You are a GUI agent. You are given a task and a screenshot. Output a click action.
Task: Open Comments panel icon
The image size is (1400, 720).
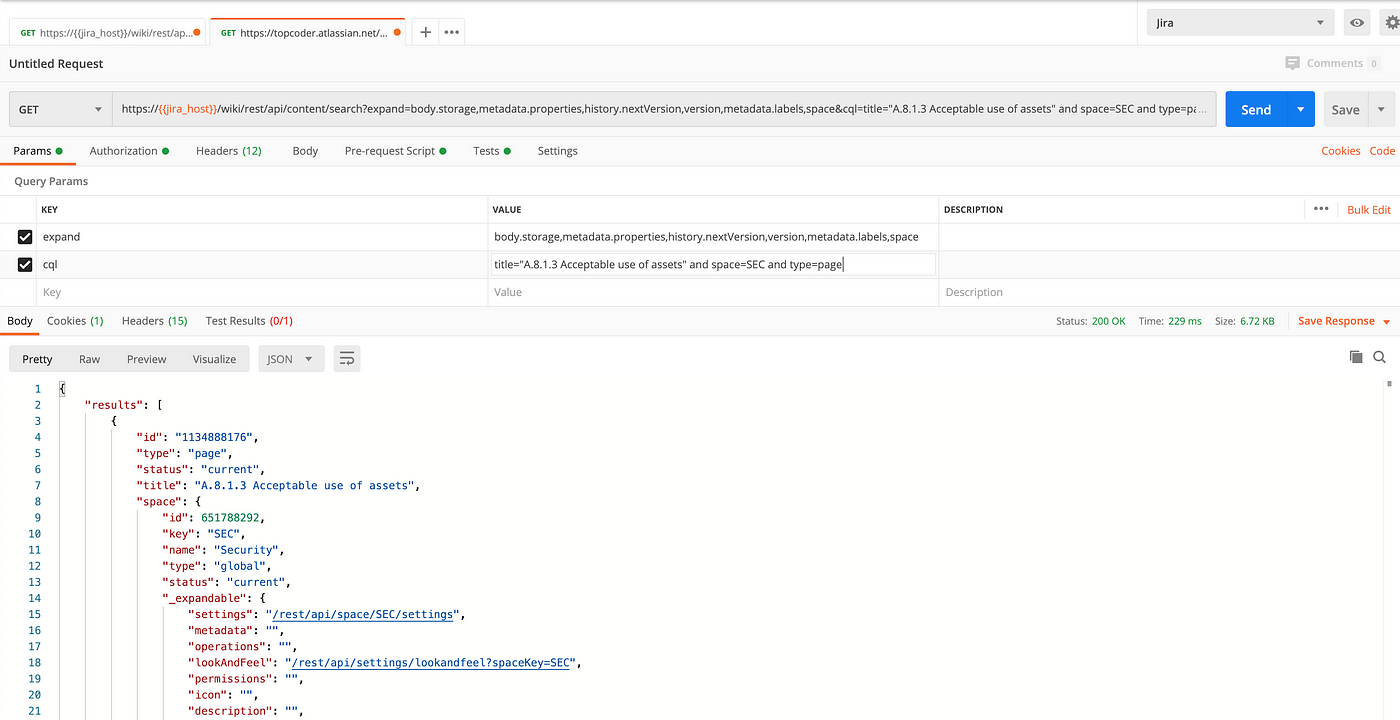[1292, 63]
